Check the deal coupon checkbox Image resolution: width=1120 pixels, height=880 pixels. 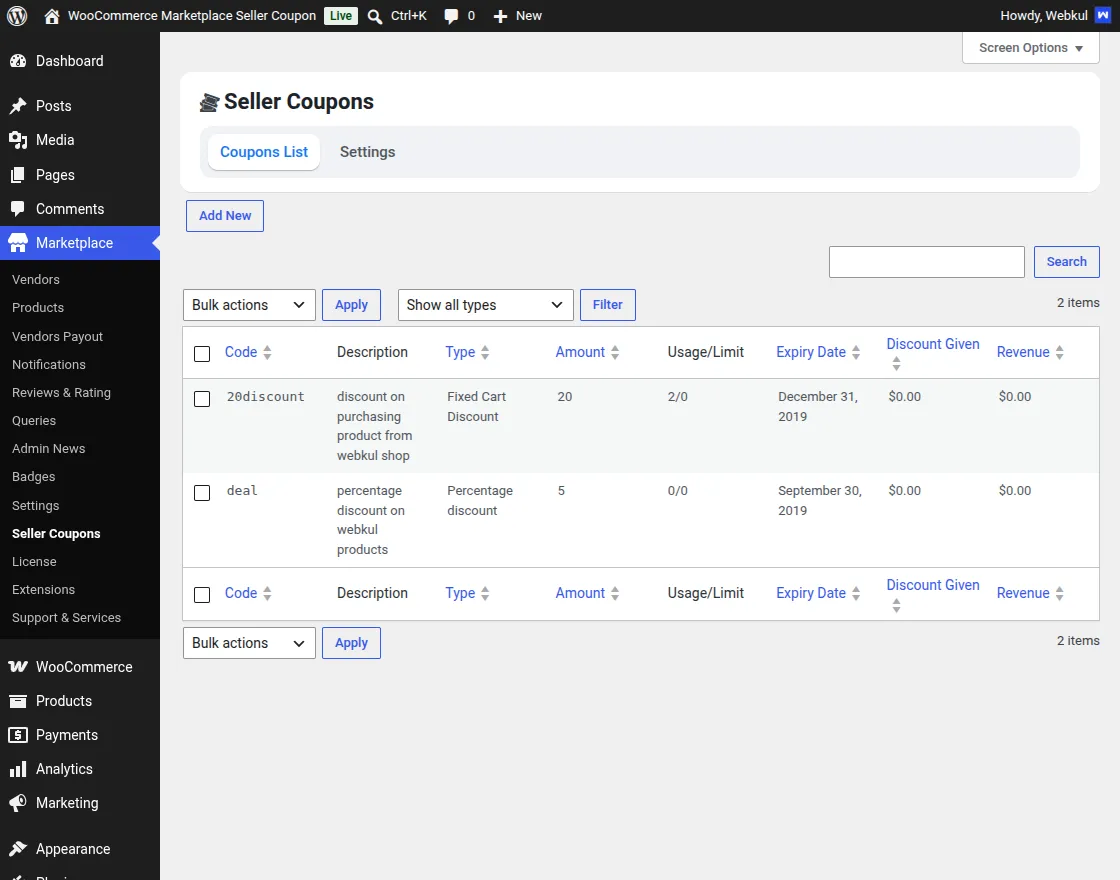(202, 493)
